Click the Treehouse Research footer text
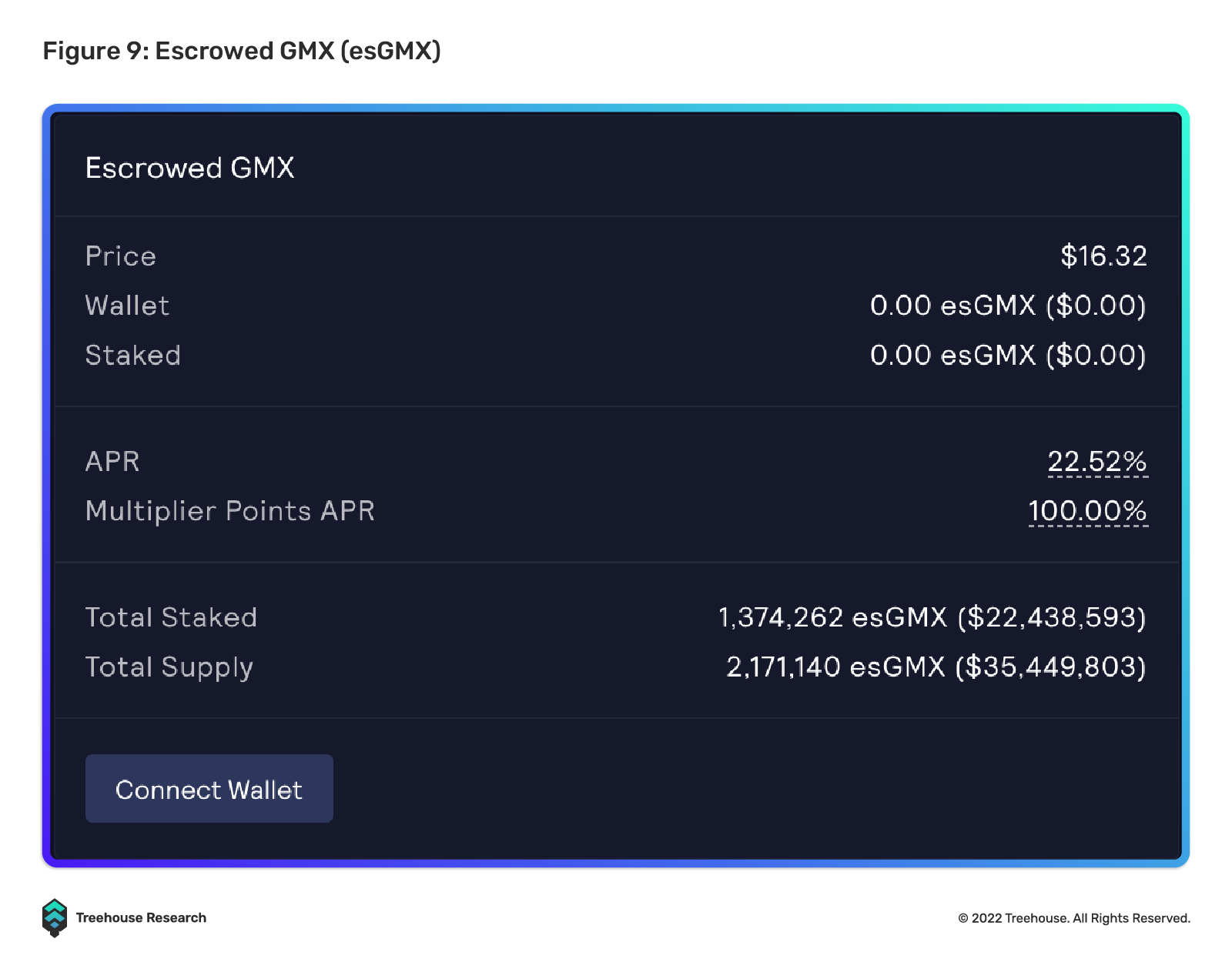Screen dimensions: 1232x969 click(x=141, y=917)
